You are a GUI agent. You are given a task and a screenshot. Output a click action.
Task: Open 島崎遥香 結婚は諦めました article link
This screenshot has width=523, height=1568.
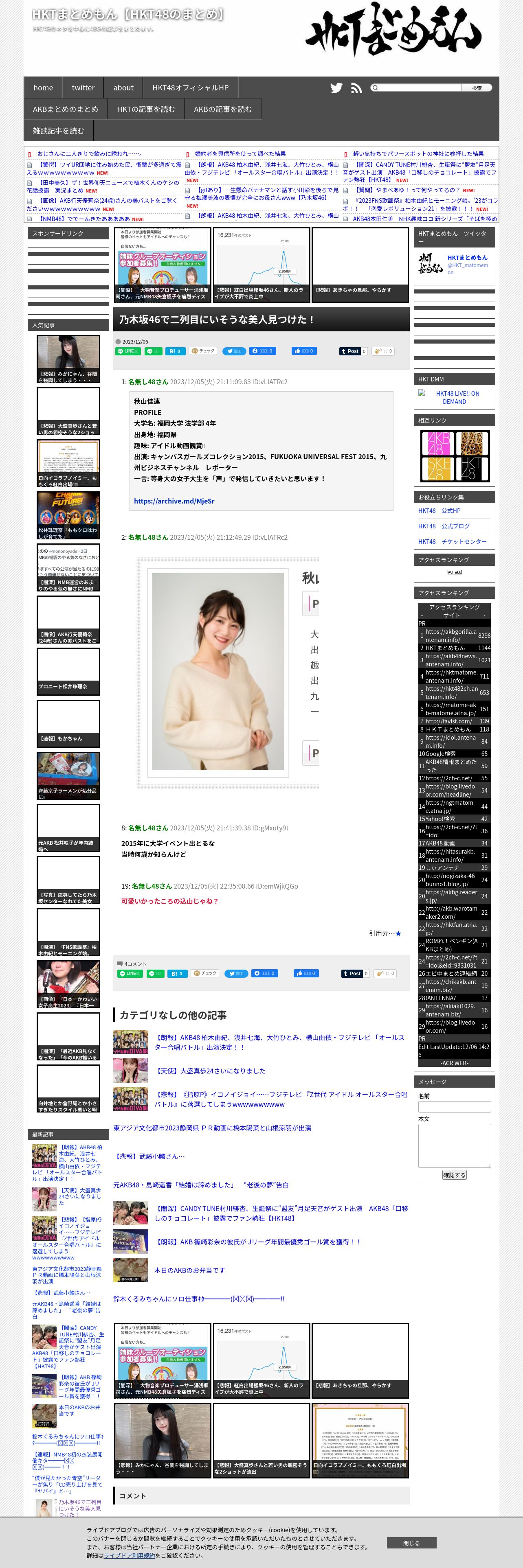202,1185
